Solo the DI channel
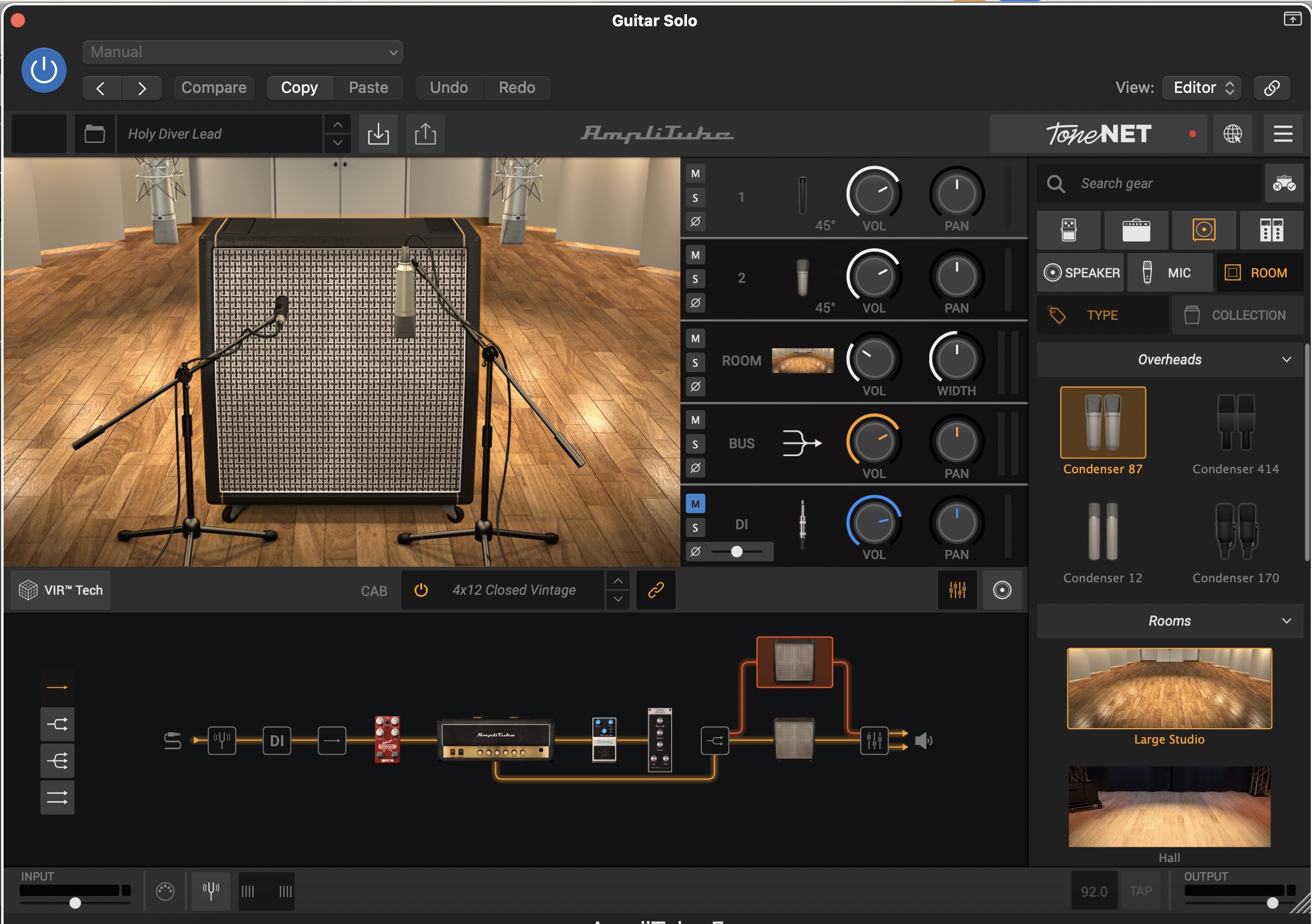This screenshot has height=924, width=1312. [695, 527]
